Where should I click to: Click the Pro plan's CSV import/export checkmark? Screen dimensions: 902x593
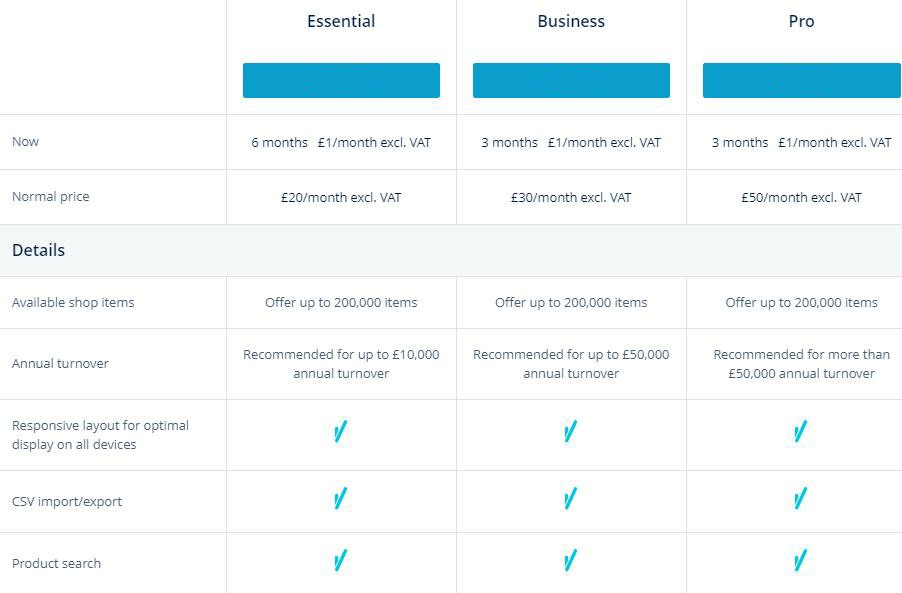(800, 498)
